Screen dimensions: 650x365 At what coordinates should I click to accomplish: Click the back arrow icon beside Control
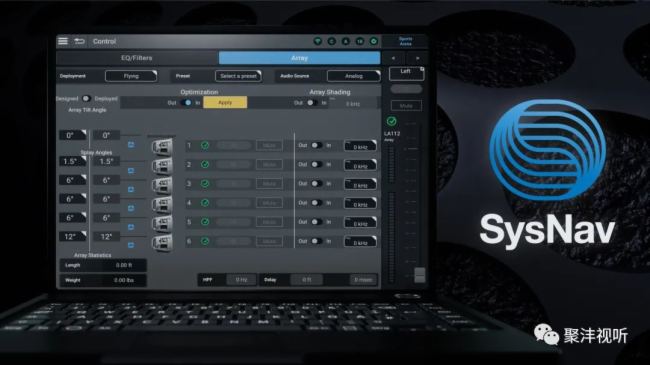coord(79,41)
